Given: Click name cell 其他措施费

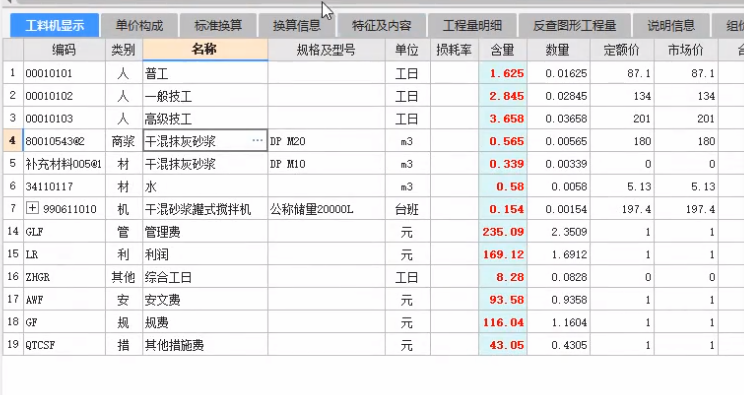Looking at the screenshot, I should click(205, 345).
